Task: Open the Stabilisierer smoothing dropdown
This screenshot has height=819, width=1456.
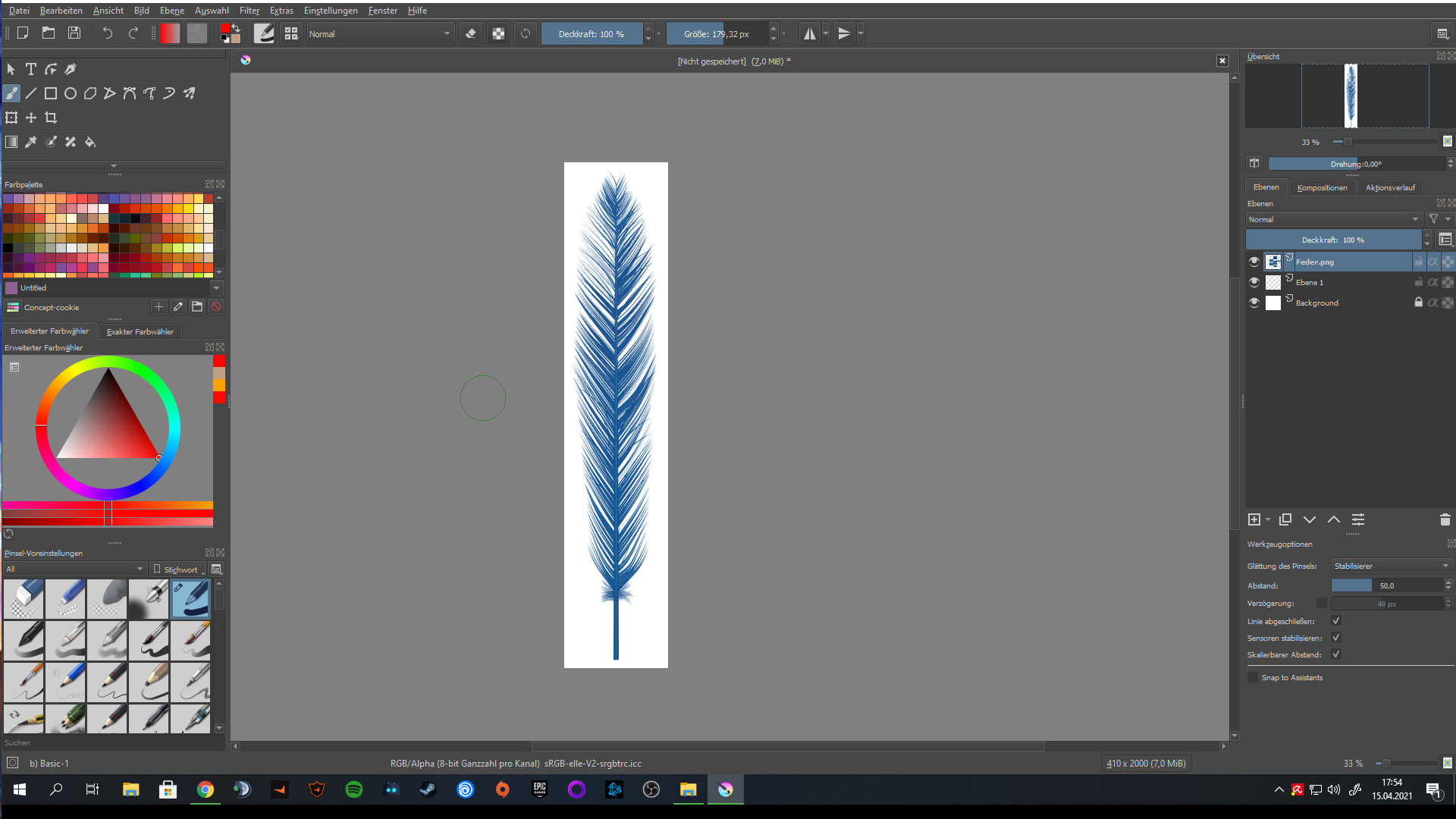Action: (1391, 566)
